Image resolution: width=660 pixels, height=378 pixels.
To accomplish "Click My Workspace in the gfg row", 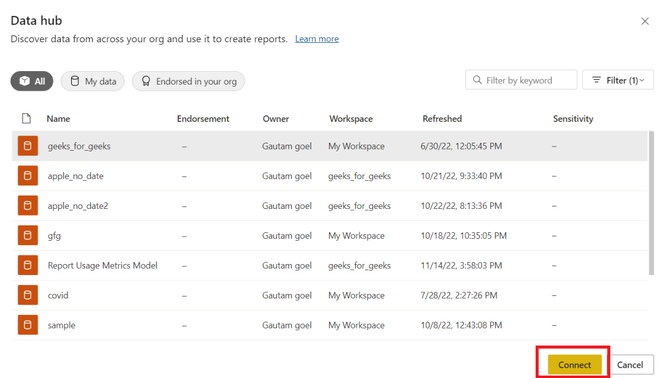I will coord(356,236).
